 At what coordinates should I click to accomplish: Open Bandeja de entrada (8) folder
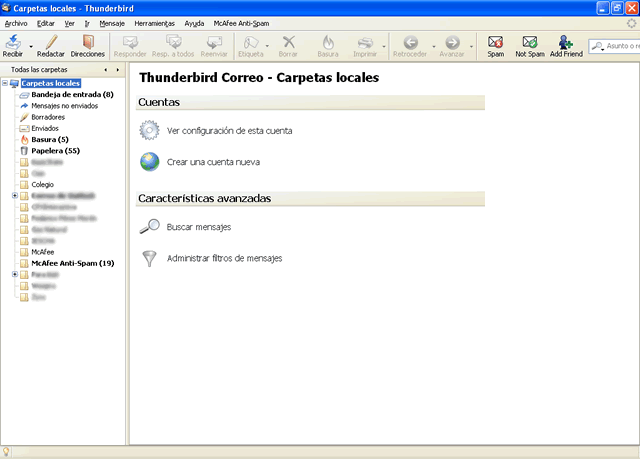pyautogui.click(x=72, y=95)
